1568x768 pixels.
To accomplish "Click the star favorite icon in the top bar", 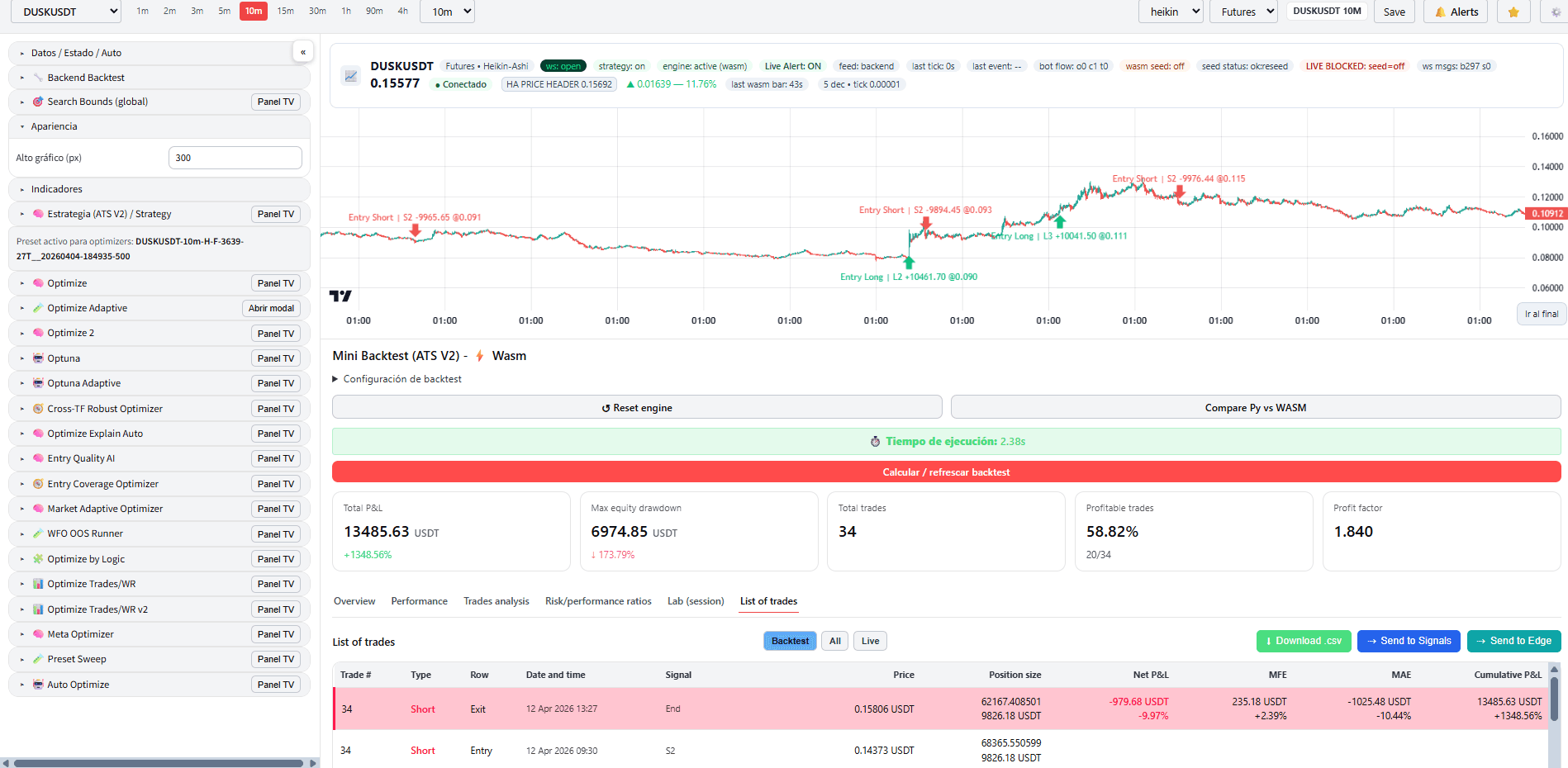I will click(1513, 12).
